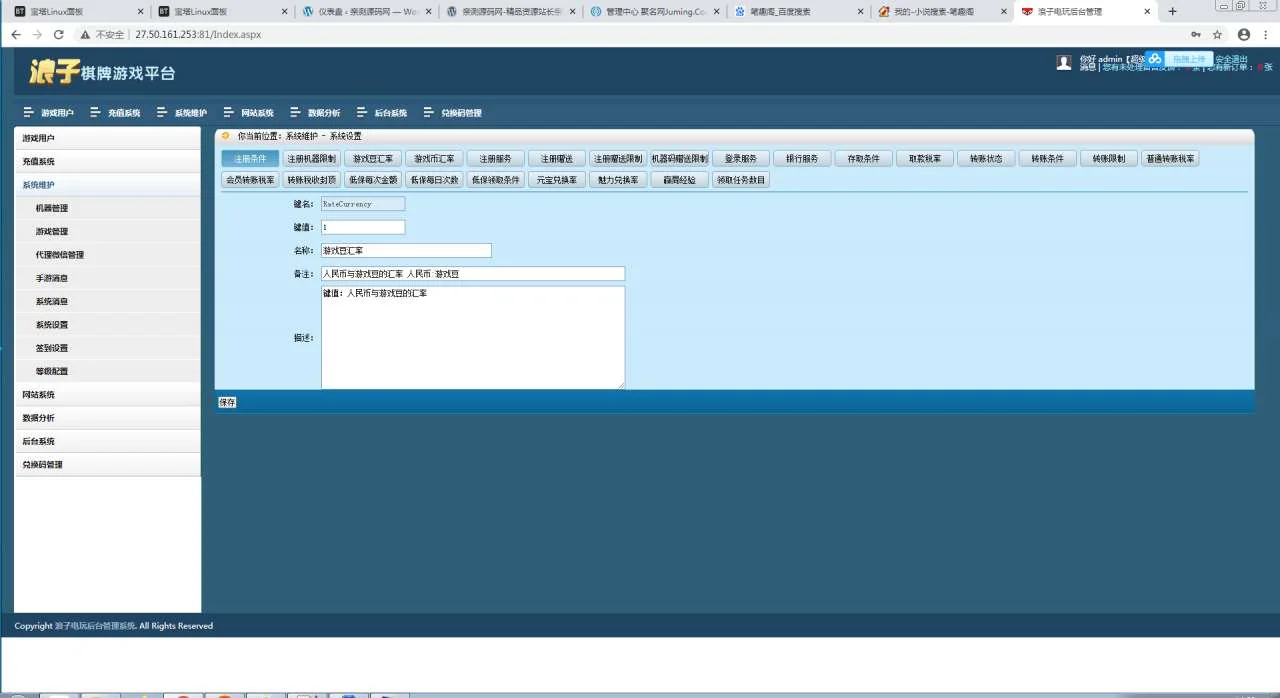Click the browser back arrow
This screenshot has height=698, width=1280.
click(15, 34)
